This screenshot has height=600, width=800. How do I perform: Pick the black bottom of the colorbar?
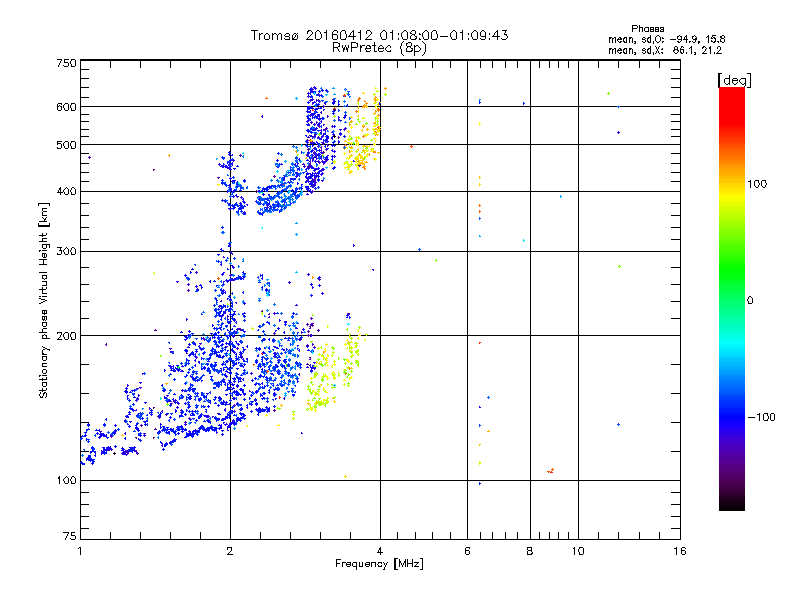pos(732,503)
